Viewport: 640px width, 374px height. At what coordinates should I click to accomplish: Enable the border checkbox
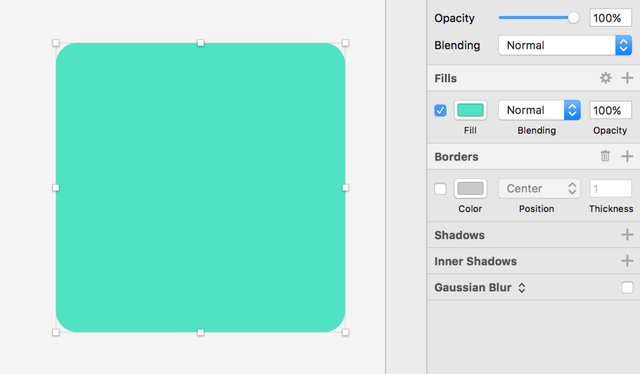[440, 189]
